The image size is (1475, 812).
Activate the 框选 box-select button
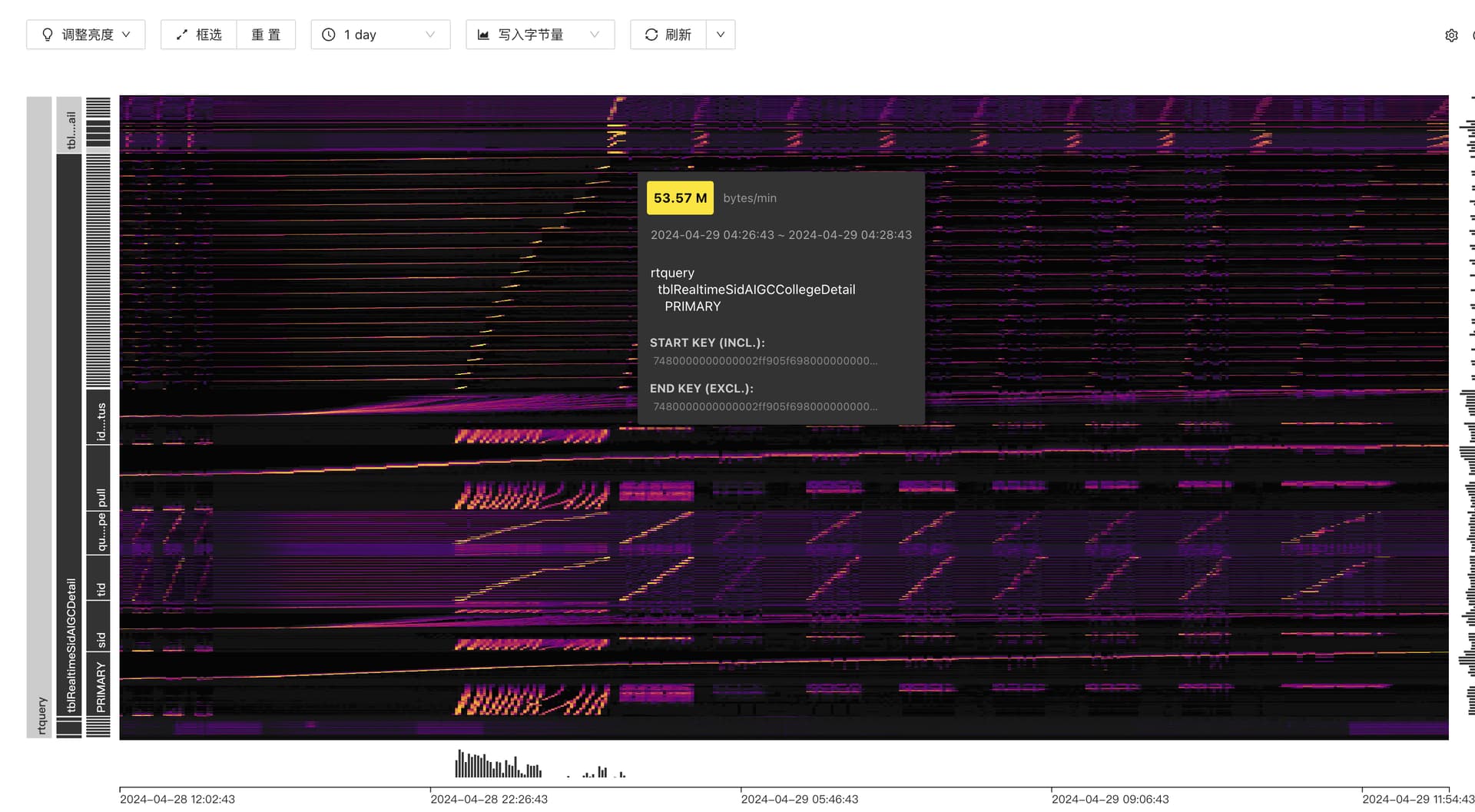click(199, 35)
